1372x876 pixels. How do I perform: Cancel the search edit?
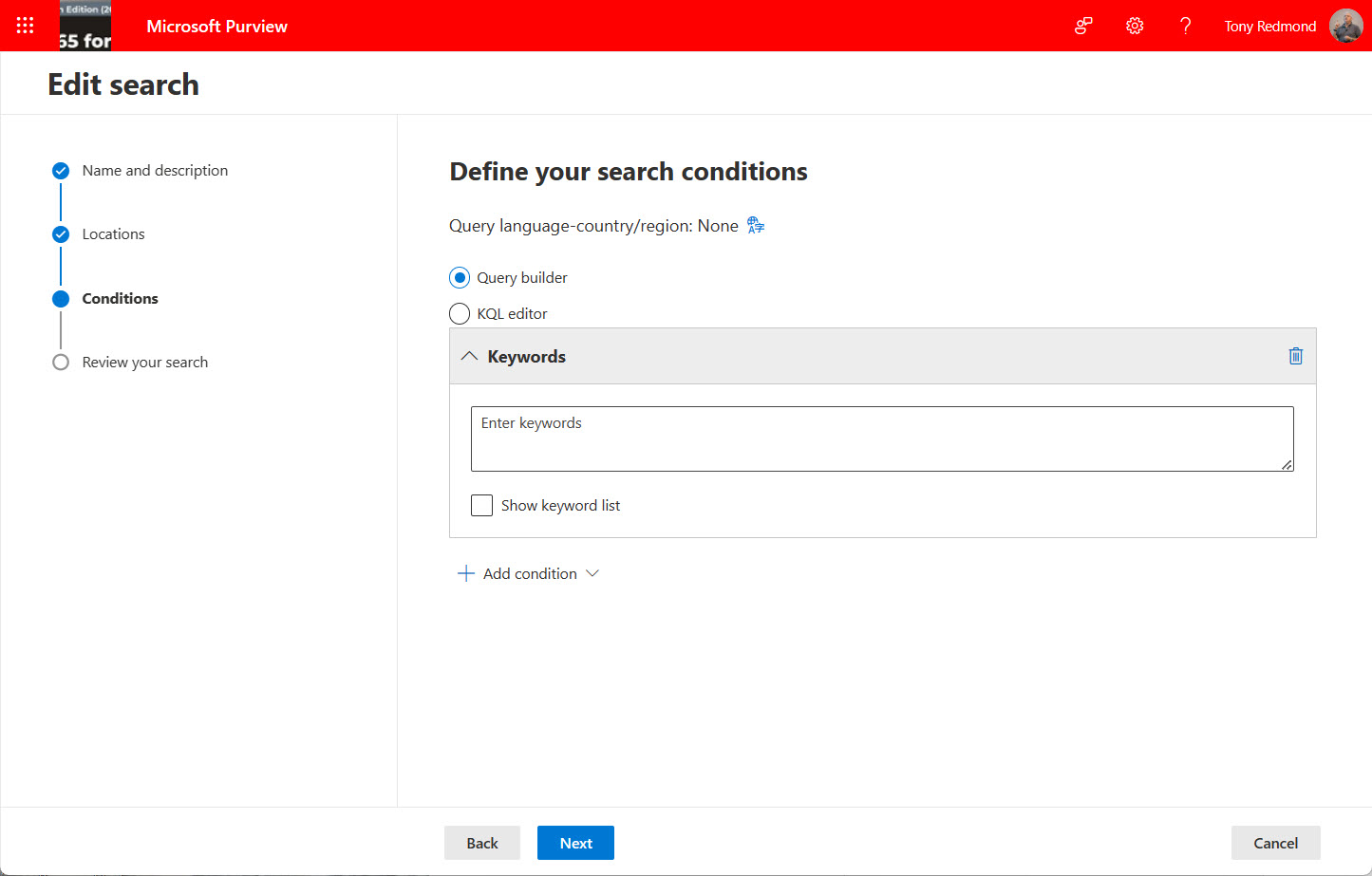[1275, 843]
